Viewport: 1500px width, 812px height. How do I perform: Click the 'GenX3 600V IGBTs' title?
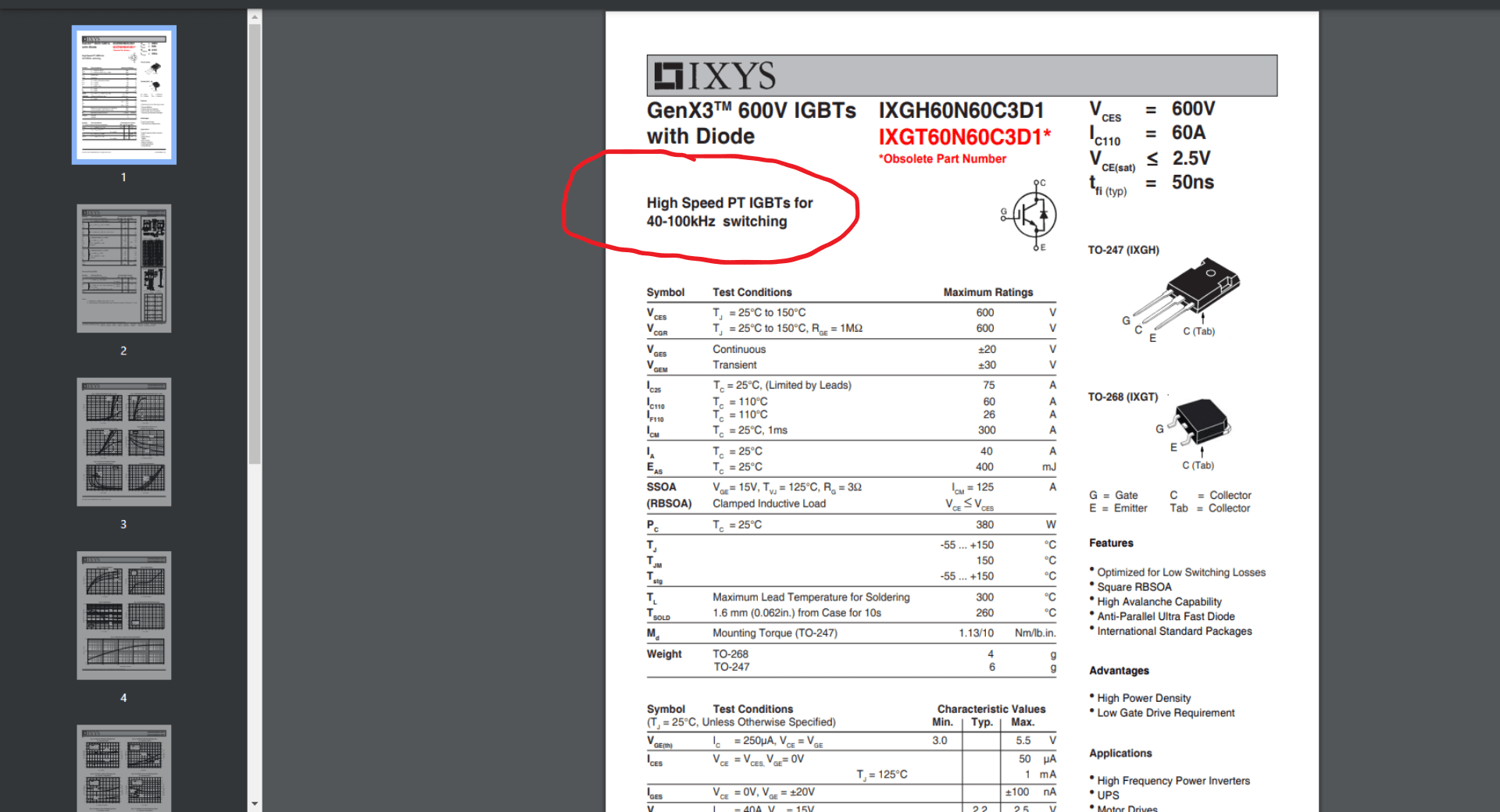coord(752,111)
